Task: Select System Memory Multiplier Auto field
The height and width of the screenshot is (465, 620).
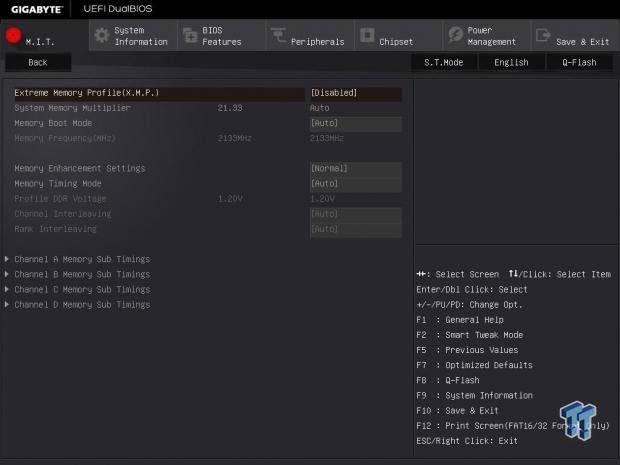Action: click(355, 108)
